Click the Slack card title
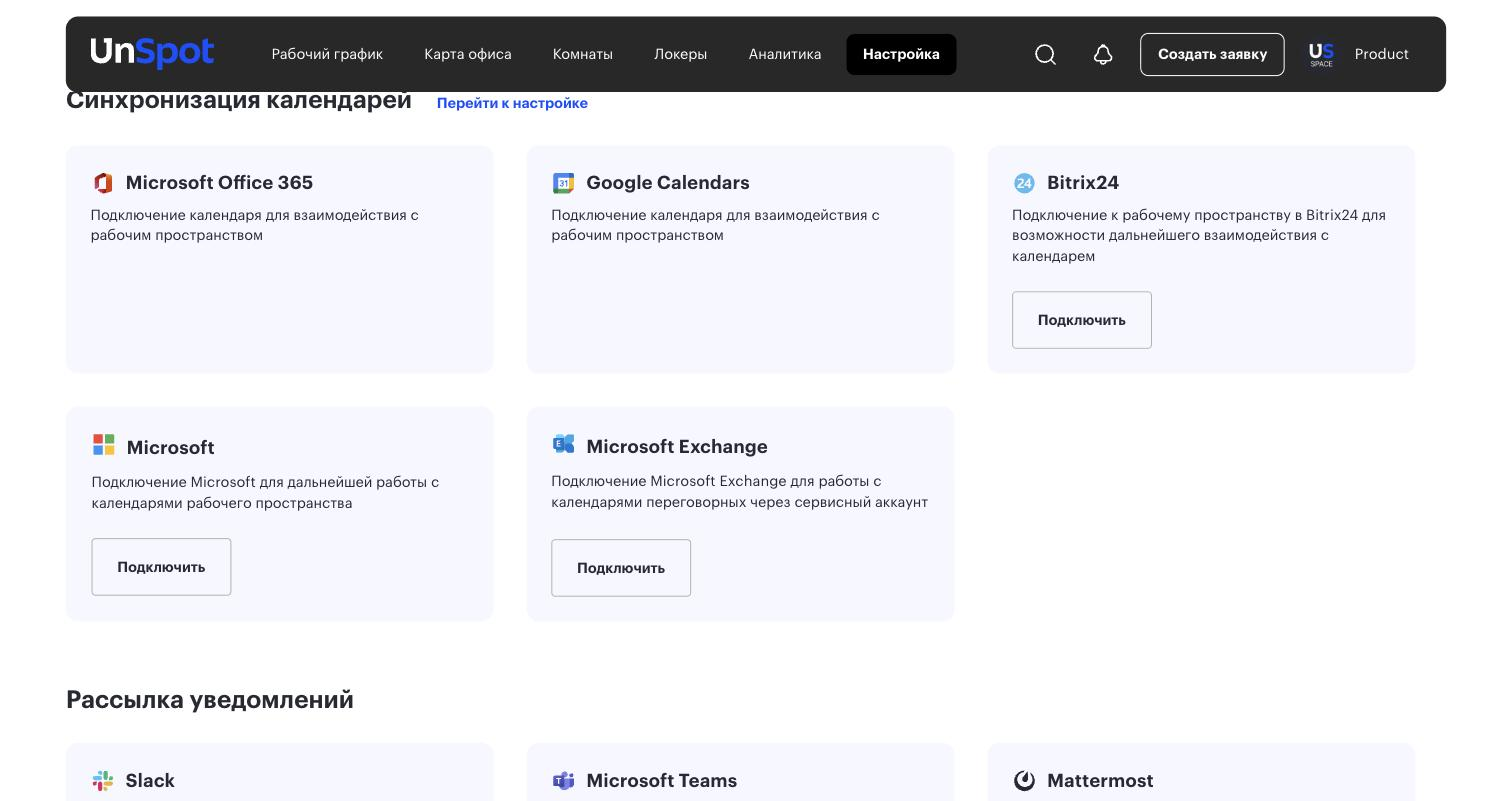The width and height of the screenshot is (1512, 801). (150, 781)
